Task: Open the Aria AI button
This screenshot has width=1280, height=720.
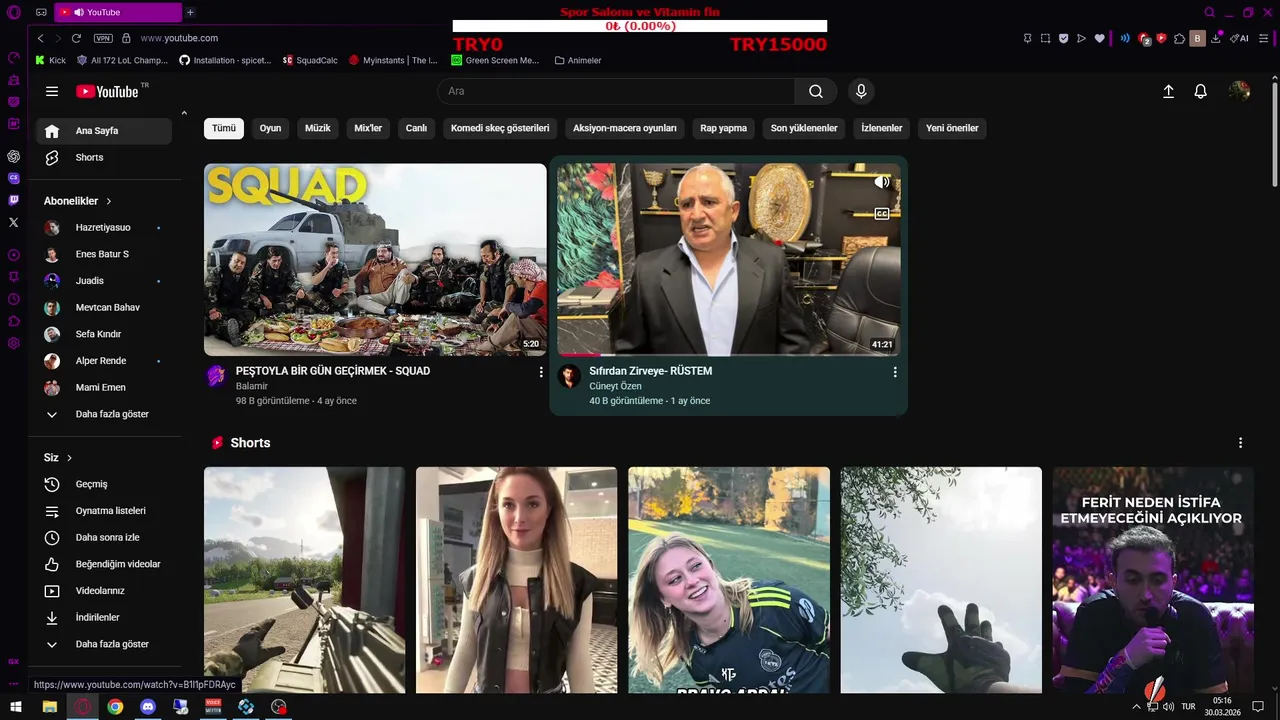Action: (1240, 38)
